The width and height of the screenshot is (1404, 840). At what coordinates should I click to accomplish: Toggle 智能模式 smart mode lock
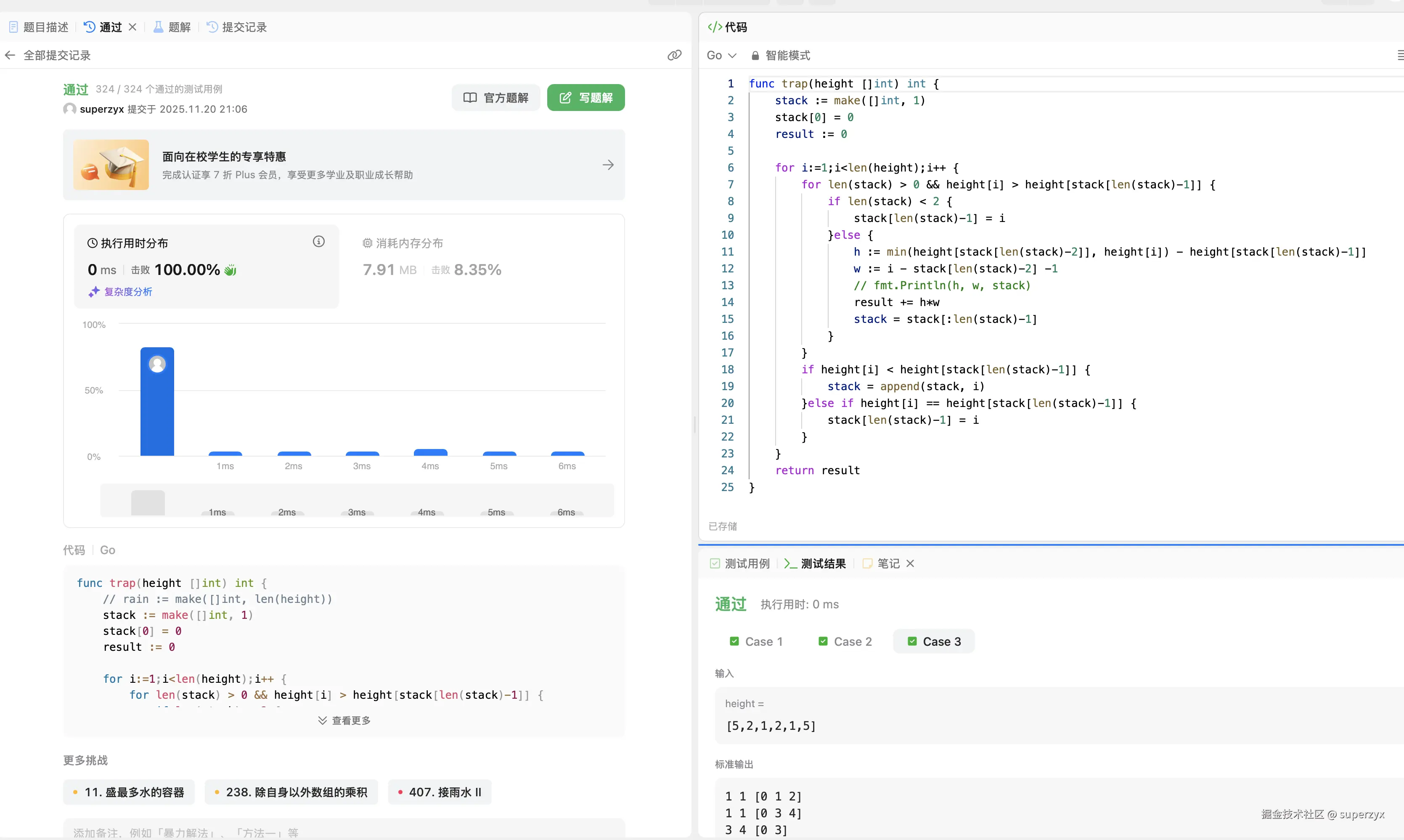[x=781, y=55]
